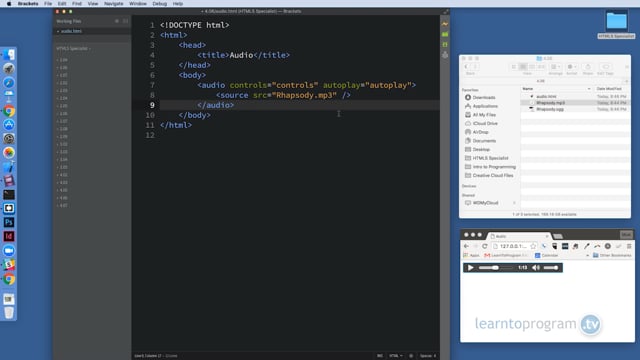640x360 pixels.
Task: Click Other Bookmarks in Chrome bookmarks bar
Action: coord(612,256)
